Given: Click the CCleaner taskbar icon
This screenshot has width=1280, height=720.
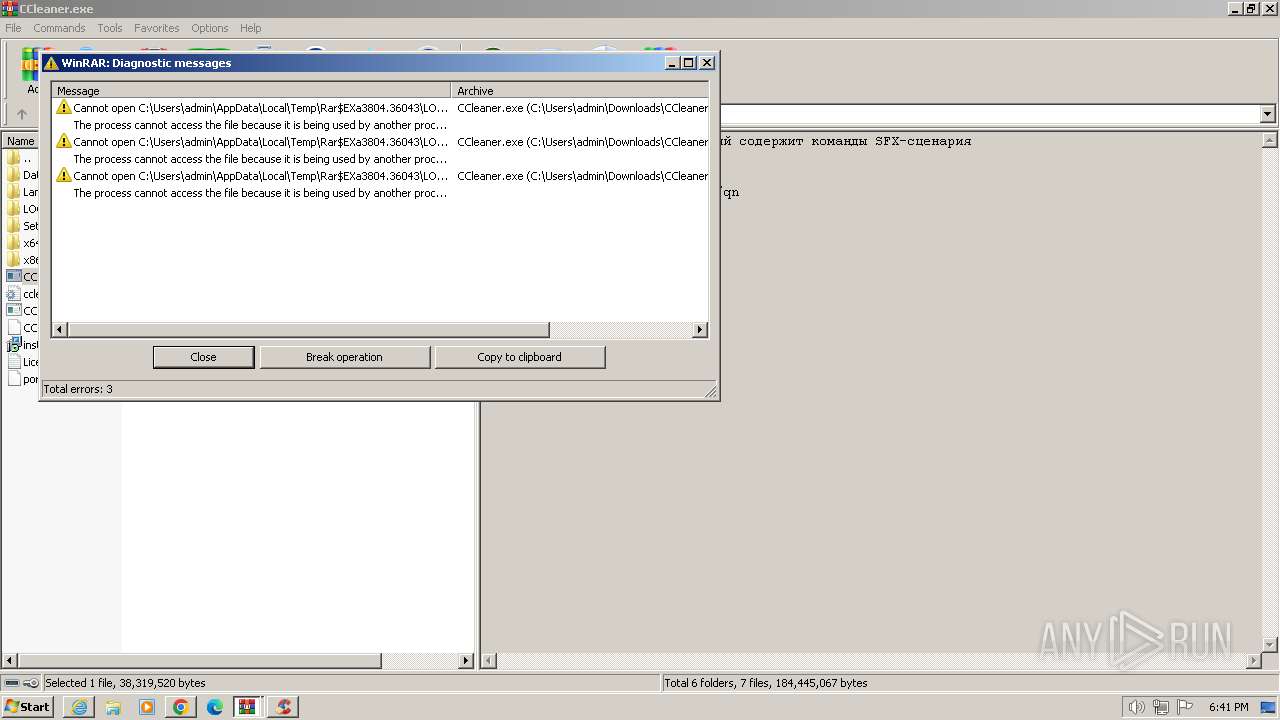Looking at the screenshot, I should [283, 707].
